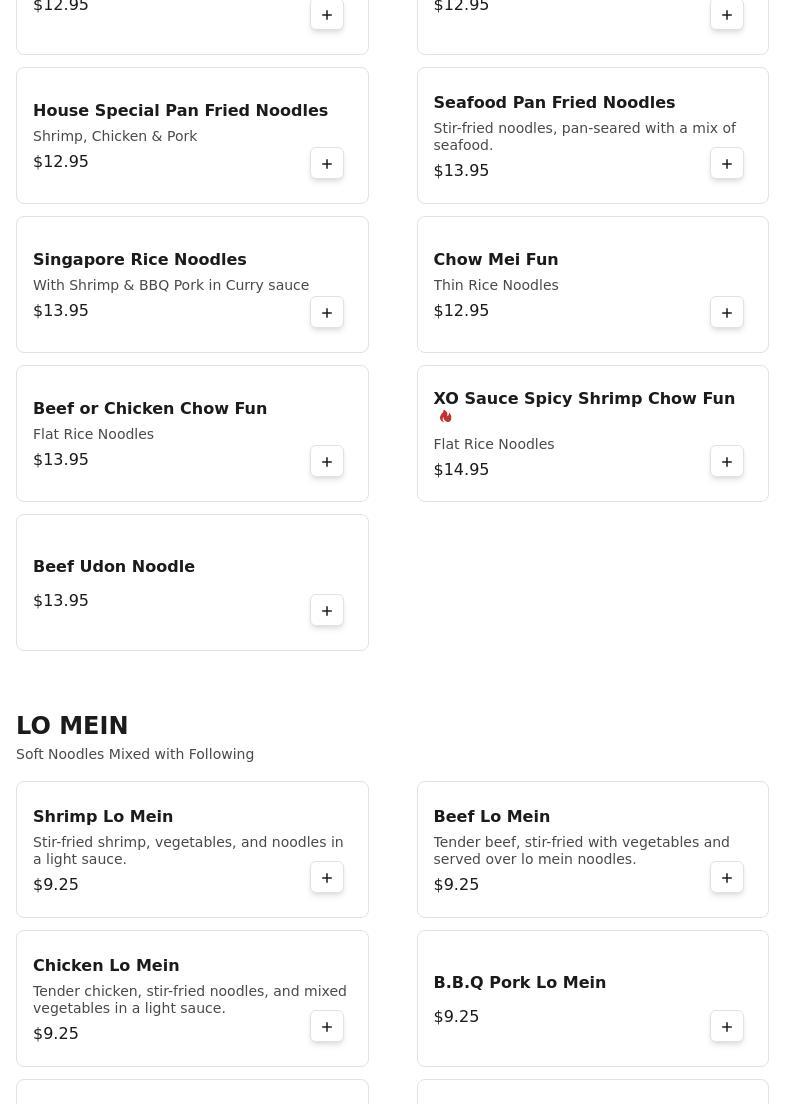The width and height of the screenshot is (785, 1104).
Task: Add XO Sauce Spicy Shrimp Chow Fun
Action: point(727,461)
